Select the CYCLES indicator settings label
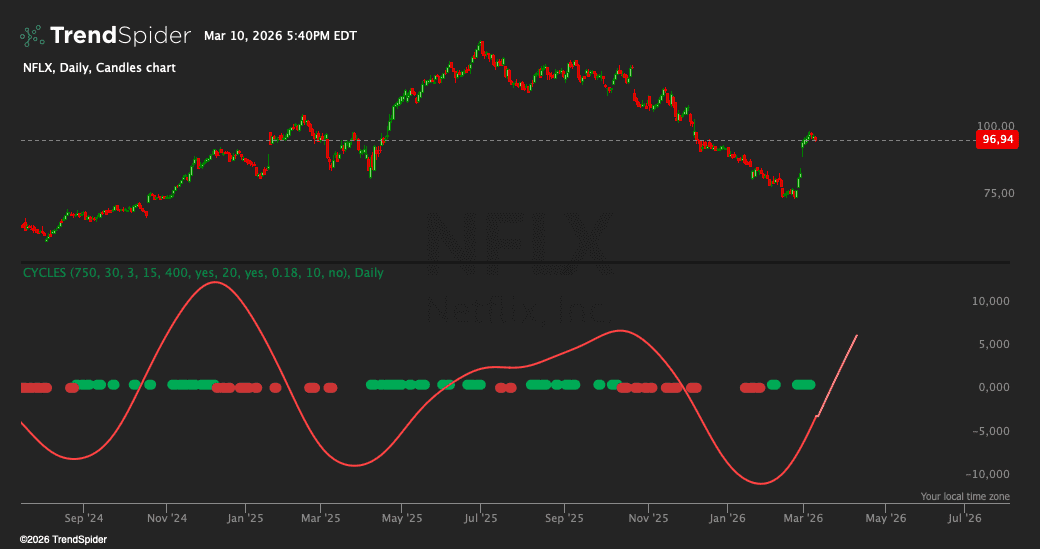Screen dimensions: 1040x549 click(203, 273)
